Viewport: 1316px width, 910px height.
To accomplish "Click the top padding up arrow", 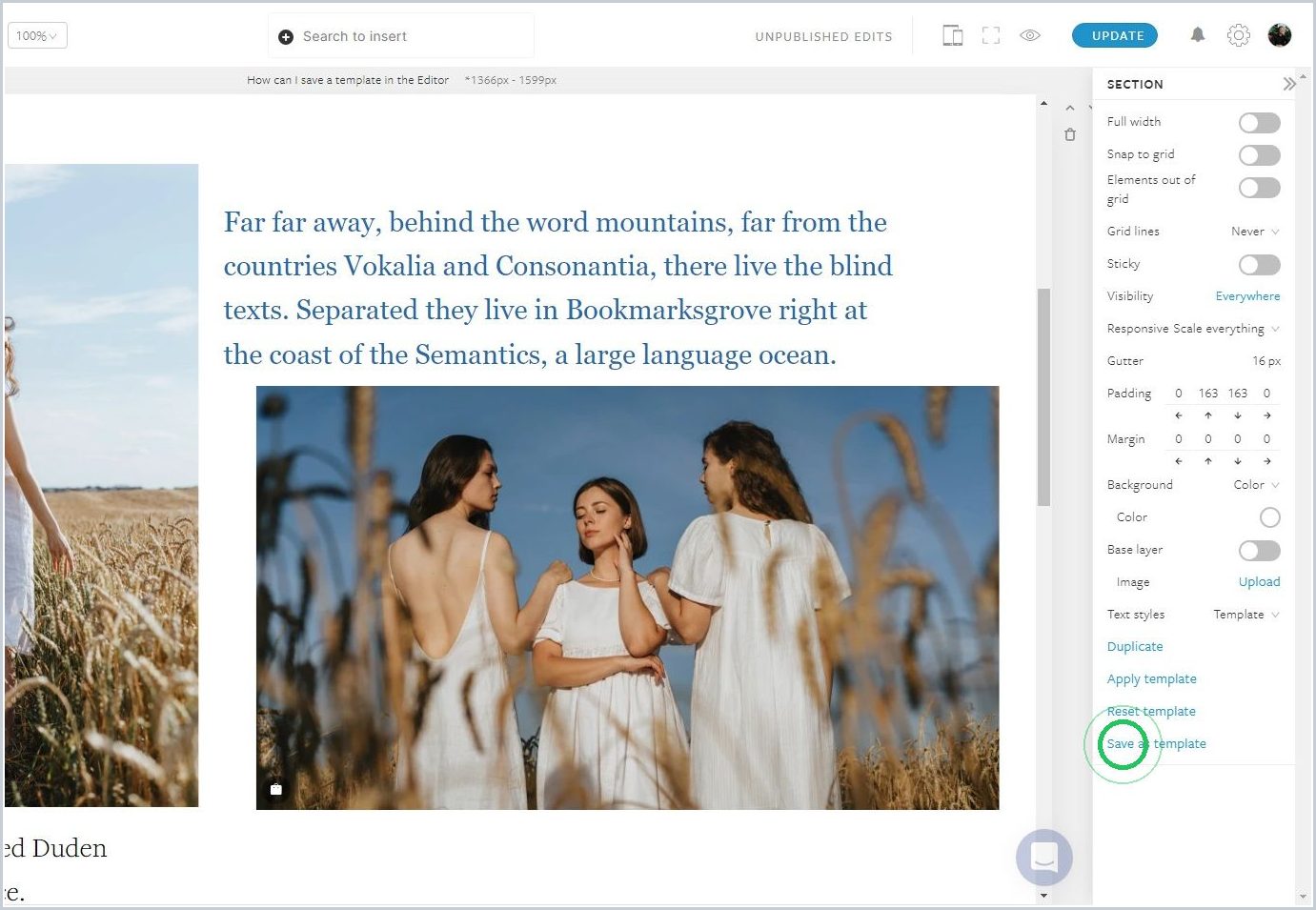I will 1208,415.
